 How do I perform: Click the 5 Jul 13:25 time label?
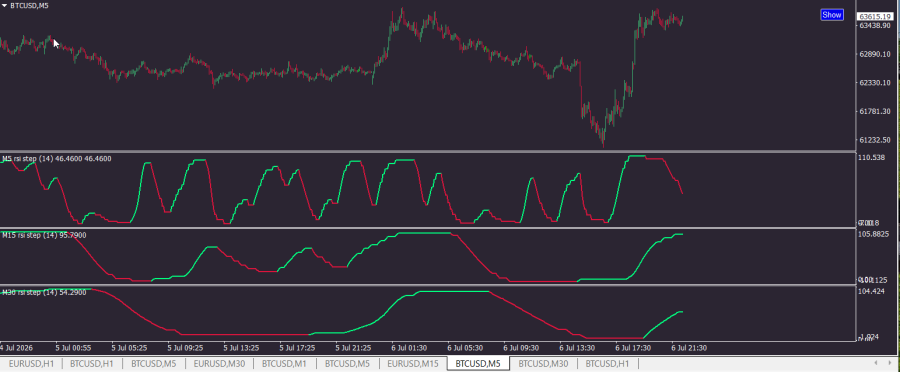click(x=242, y=348)
